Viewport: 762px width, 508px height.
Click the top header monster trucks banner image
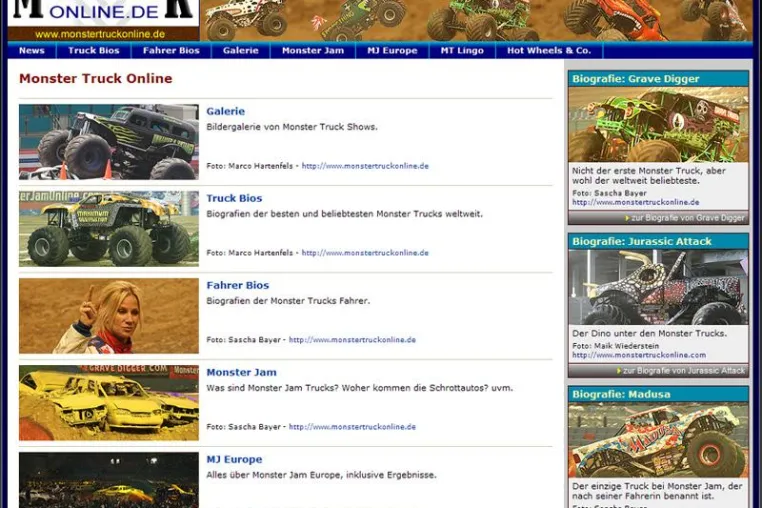(476, 20)
